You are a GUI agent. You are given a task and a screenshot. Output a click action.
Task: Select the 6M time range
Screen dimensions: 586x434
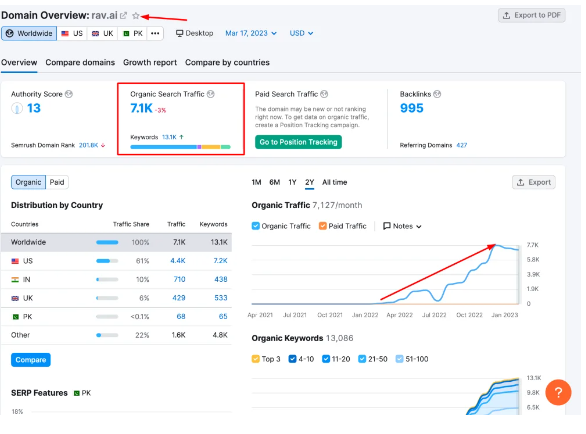275,182
